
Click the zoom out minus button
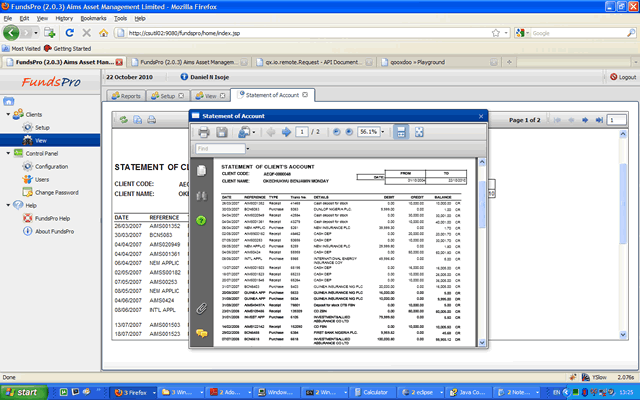[337, 131]
